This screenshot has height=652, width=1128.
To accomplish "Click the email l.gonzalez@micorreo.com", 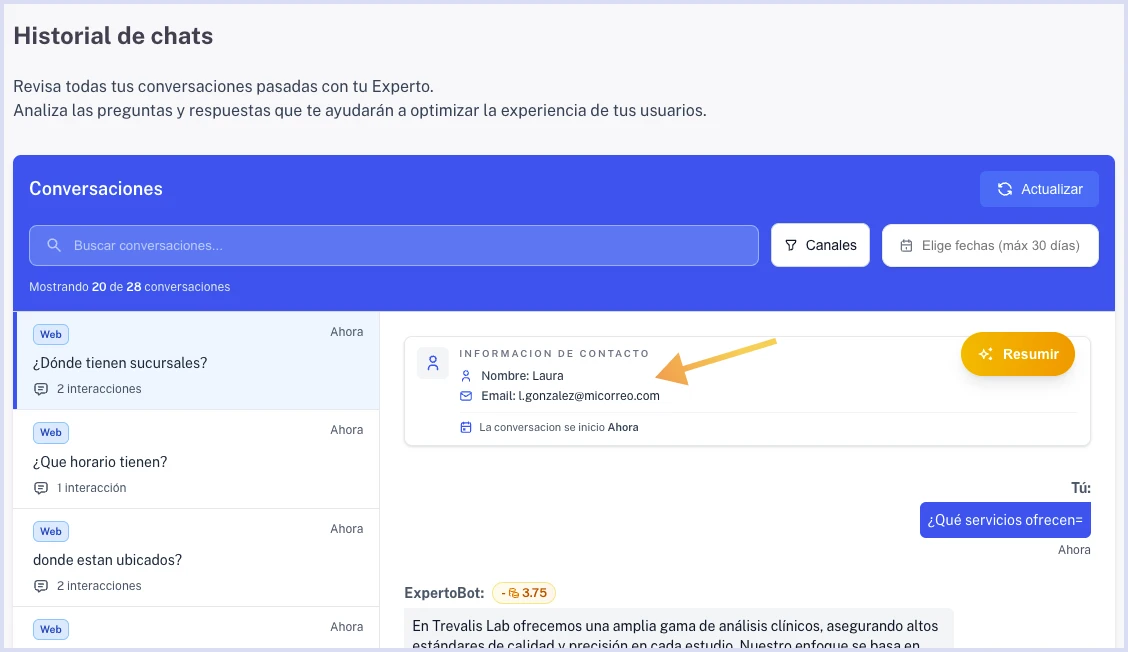I will [x=589, y=396].
